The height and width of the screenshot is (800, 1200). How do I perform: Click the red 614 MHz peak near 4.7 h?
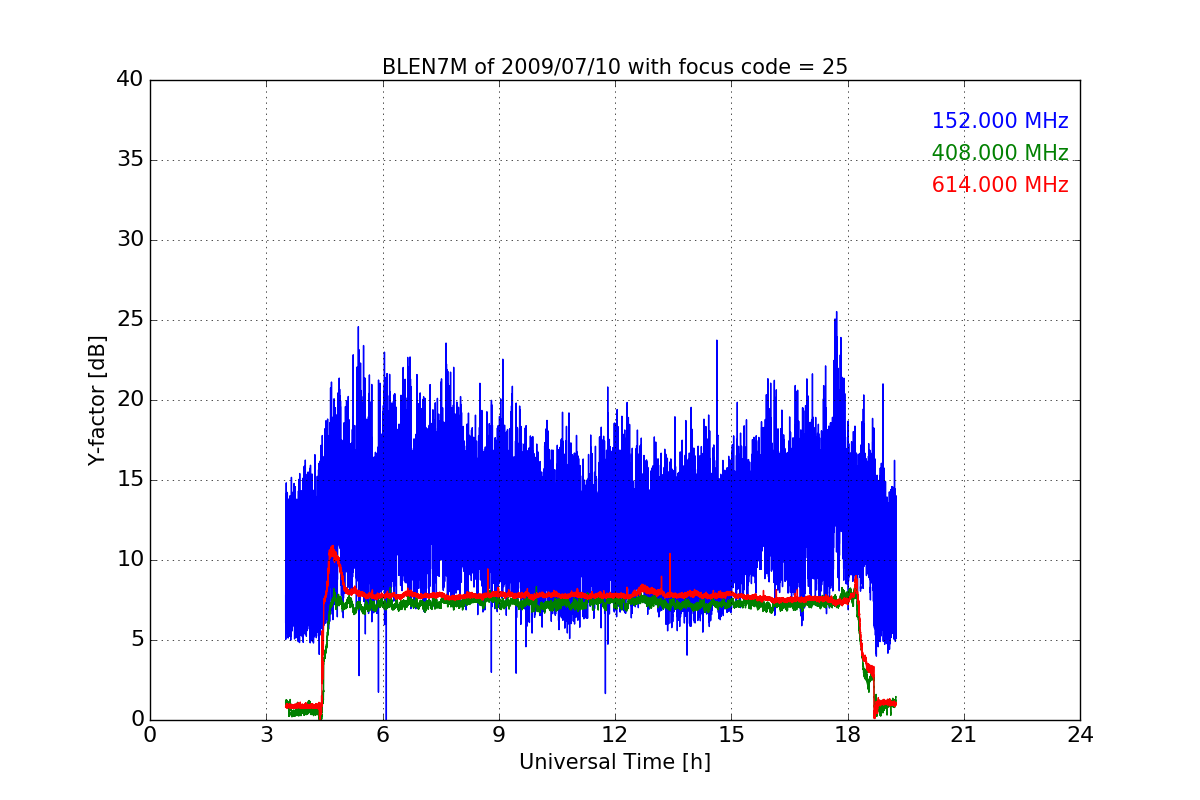point(332,550)
